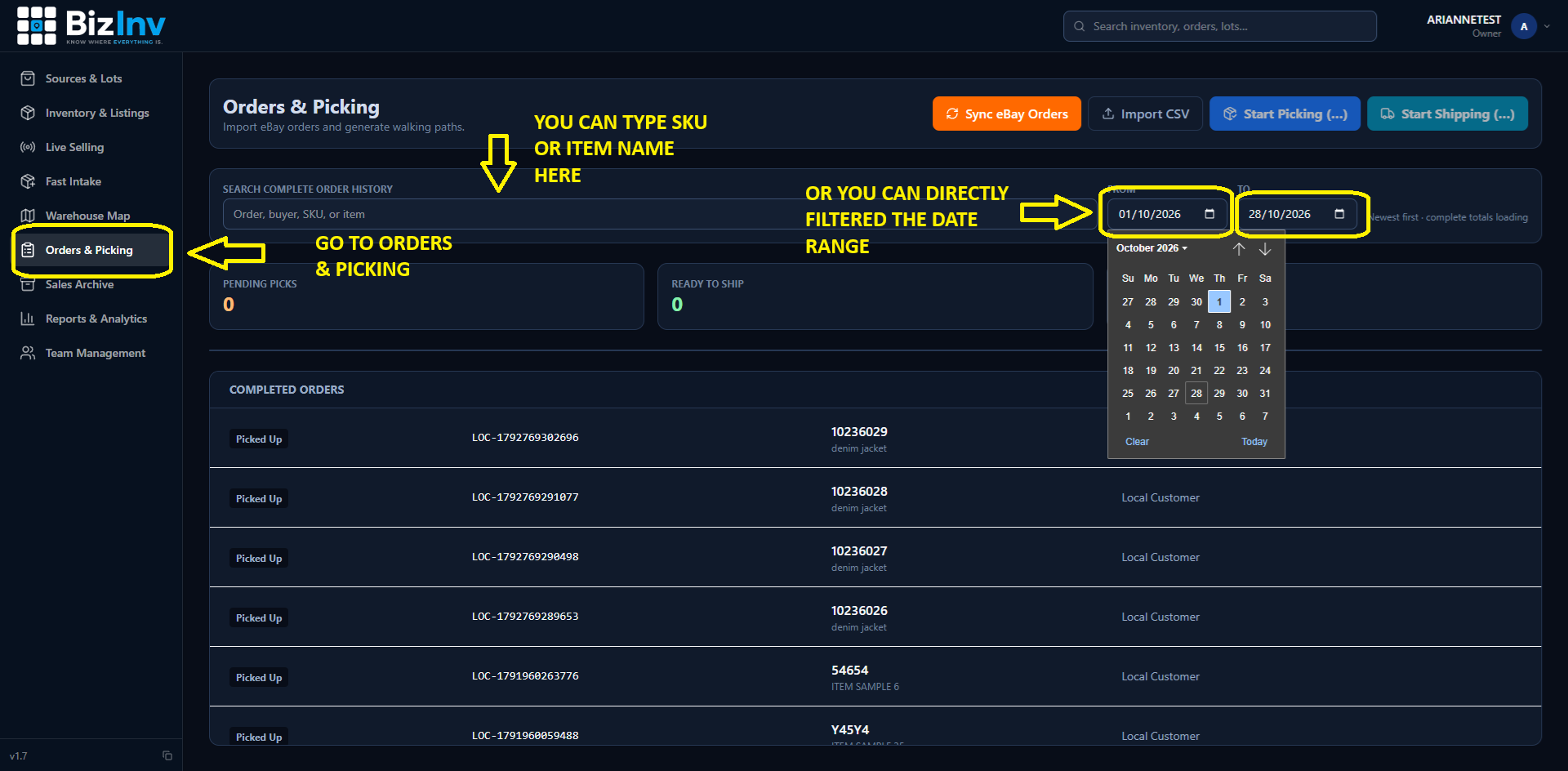Click the Reports & Analytics chart icon
Image resolution: width=1568 pixels, height=771 pixels.
(28, 319)
